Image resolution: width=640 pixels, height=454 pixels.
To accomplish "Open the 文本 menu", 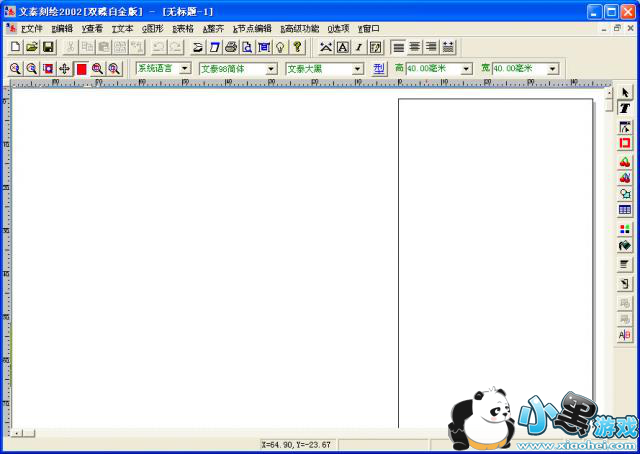I will tap(122, 29).
